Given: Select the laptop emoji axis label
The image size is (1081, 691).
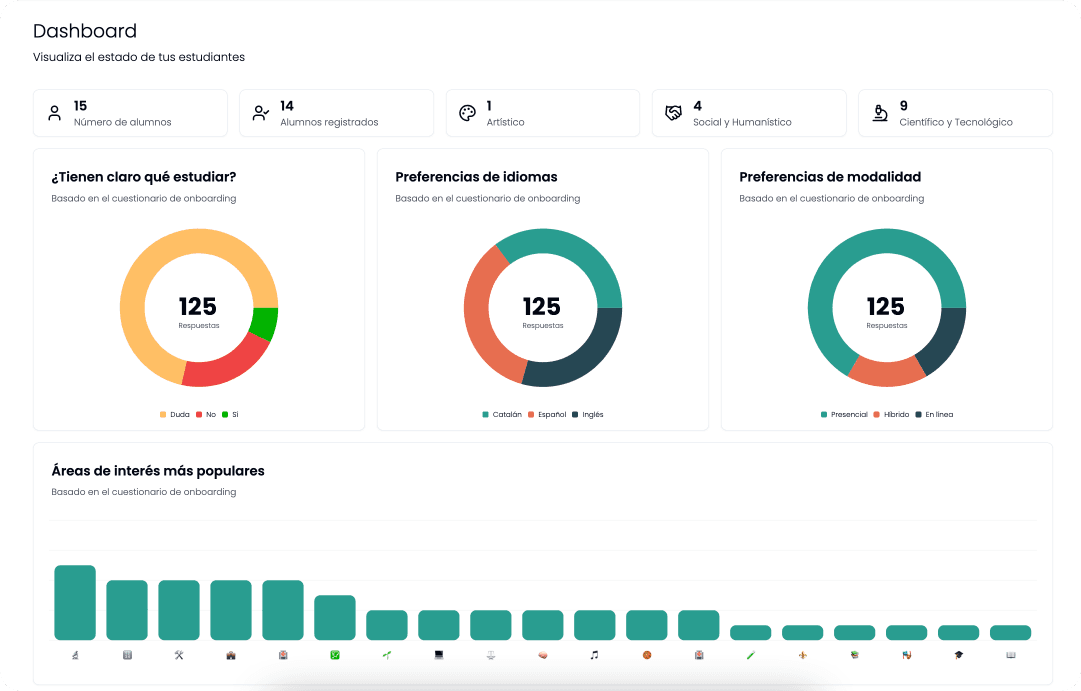Looking at the screenshot, I should tap(439, 655).
